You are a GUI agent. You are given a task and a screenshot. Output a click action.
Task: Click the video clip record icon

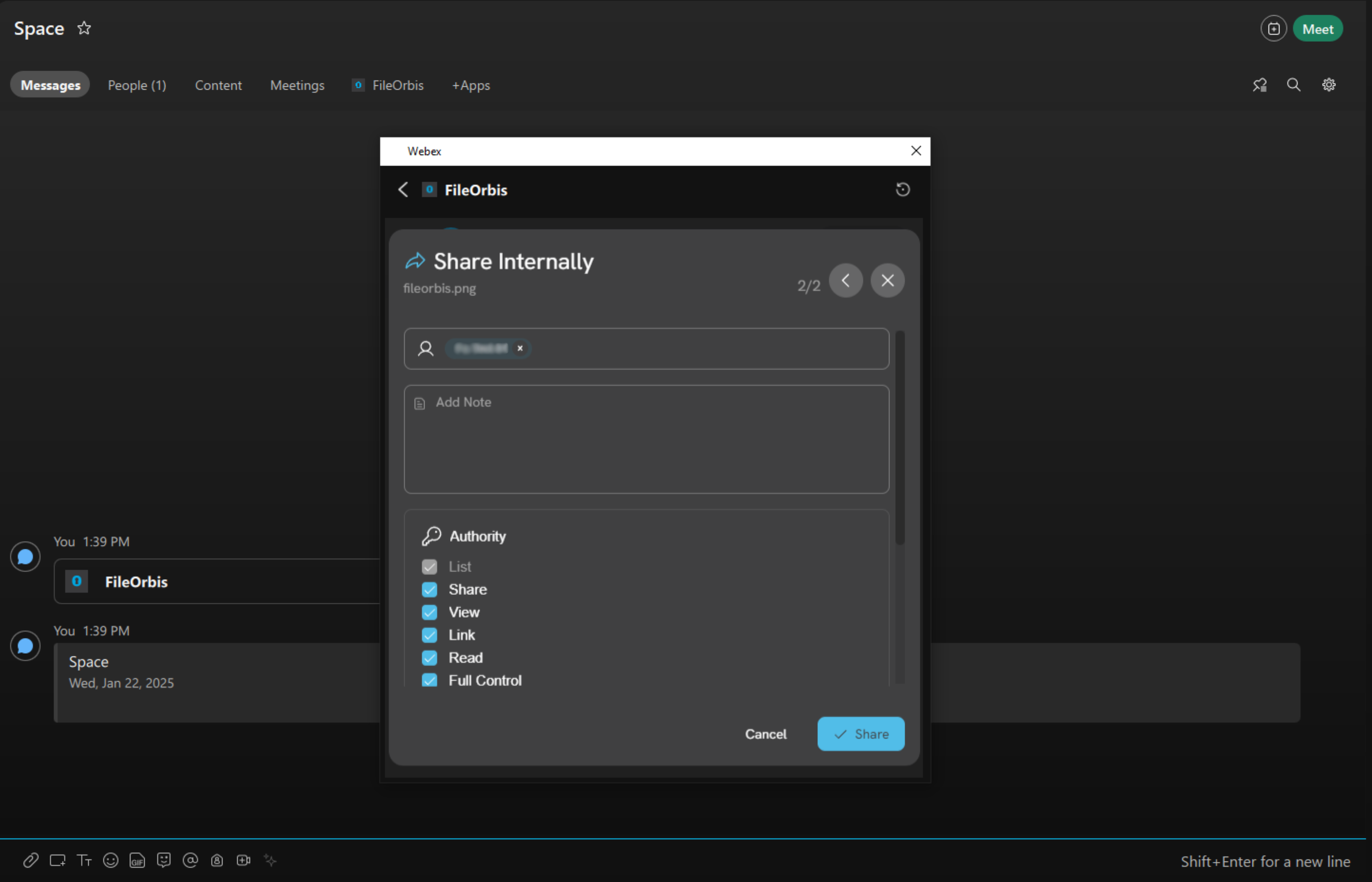[244, 859]
